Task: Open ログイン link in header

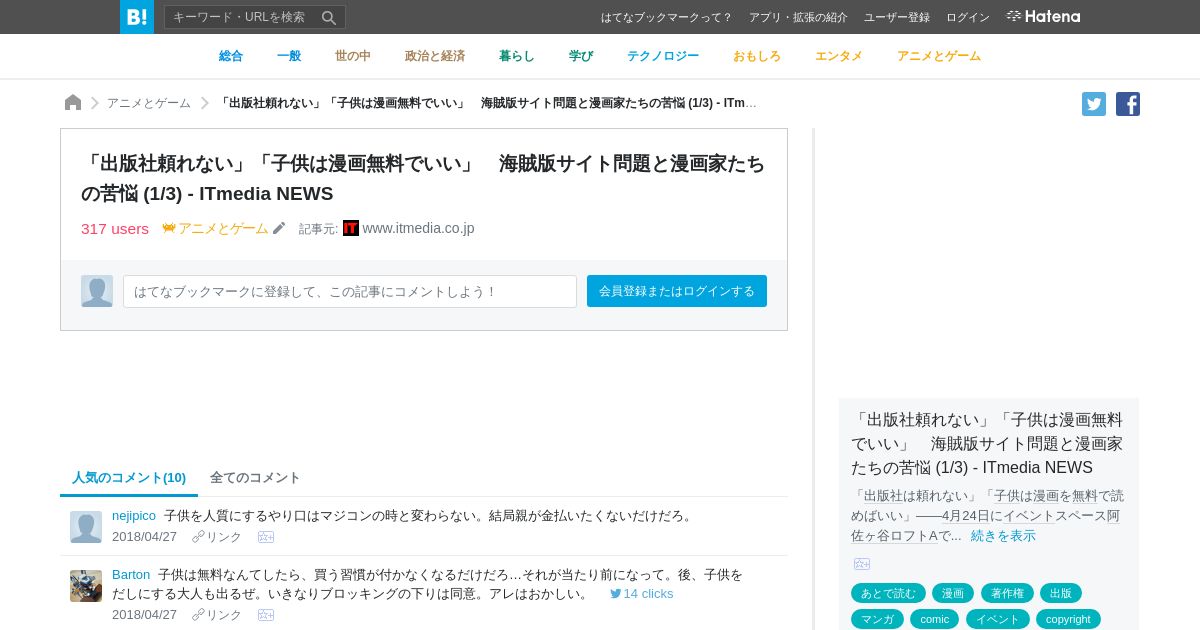Action: pyautogui.click(x=968, y=17)
